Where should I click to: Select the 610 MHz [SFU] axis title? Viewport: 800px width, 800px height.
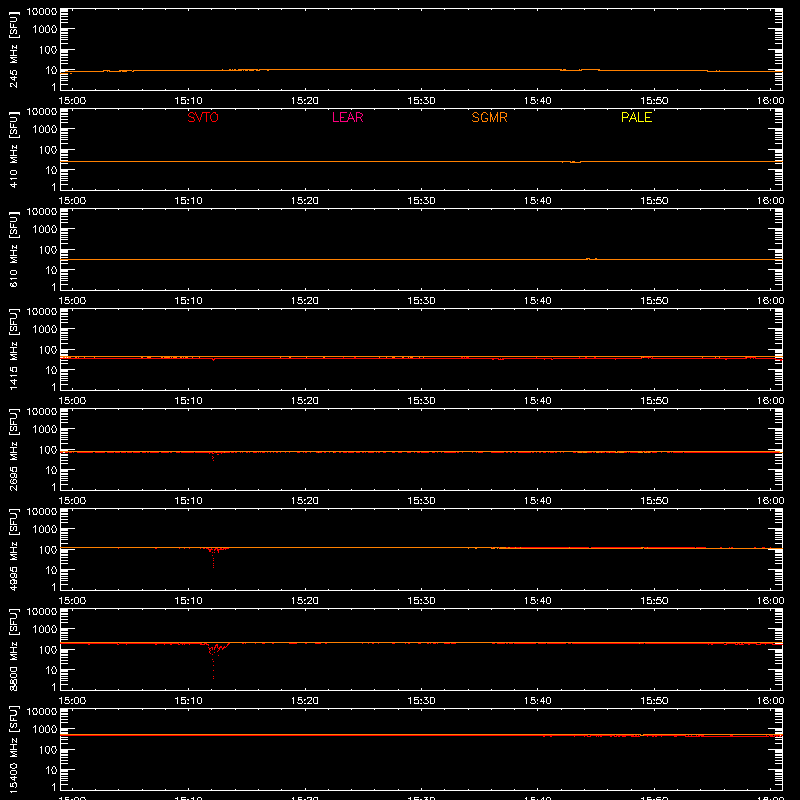click(14, 249)
